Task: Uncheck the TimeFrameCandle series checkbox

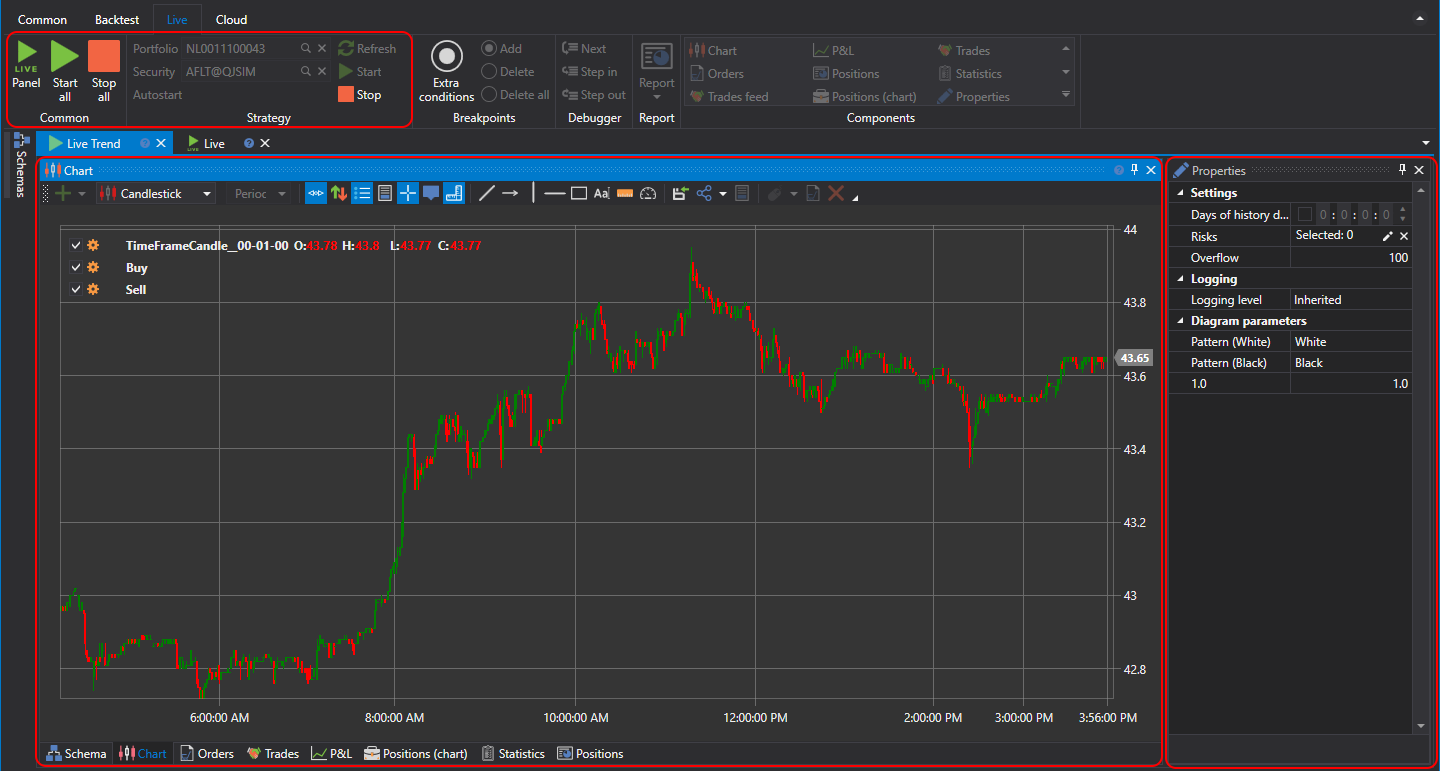Action: click(76, 245)
